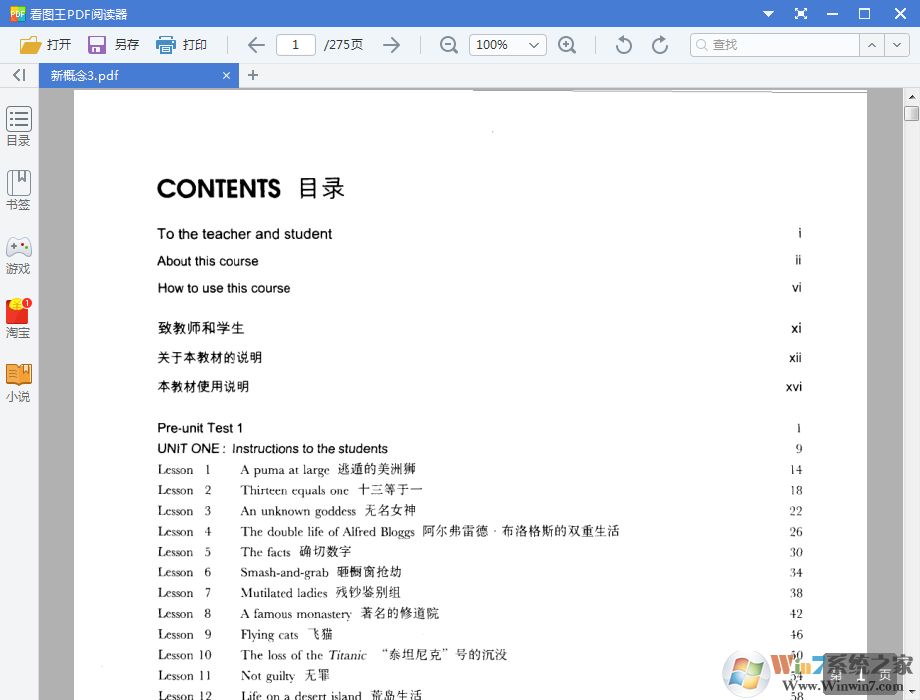This screenshot has width=920, height=700.
Task: Select the 新概念3.pdf tab
Action: (x=139, y=76)
